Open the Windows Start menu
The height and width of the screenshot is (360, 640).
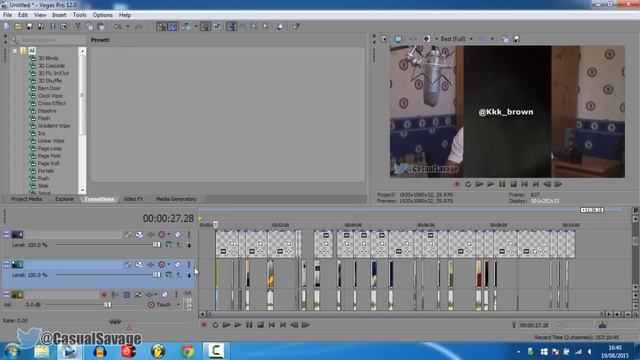click(12, 351)
